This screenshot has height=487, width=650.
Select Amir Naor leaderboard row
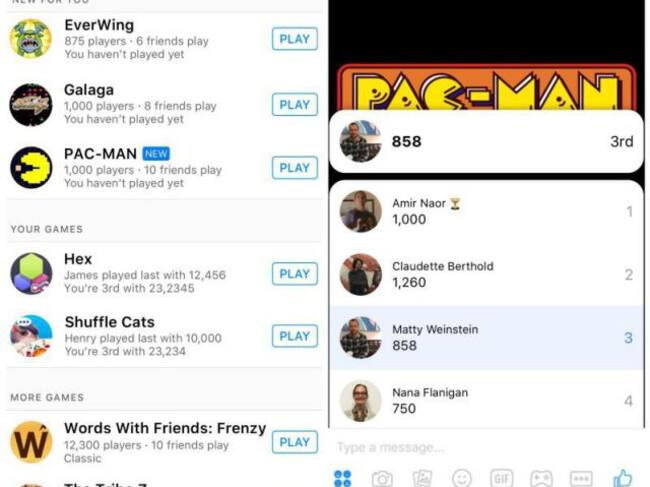[x=487, y=211]
